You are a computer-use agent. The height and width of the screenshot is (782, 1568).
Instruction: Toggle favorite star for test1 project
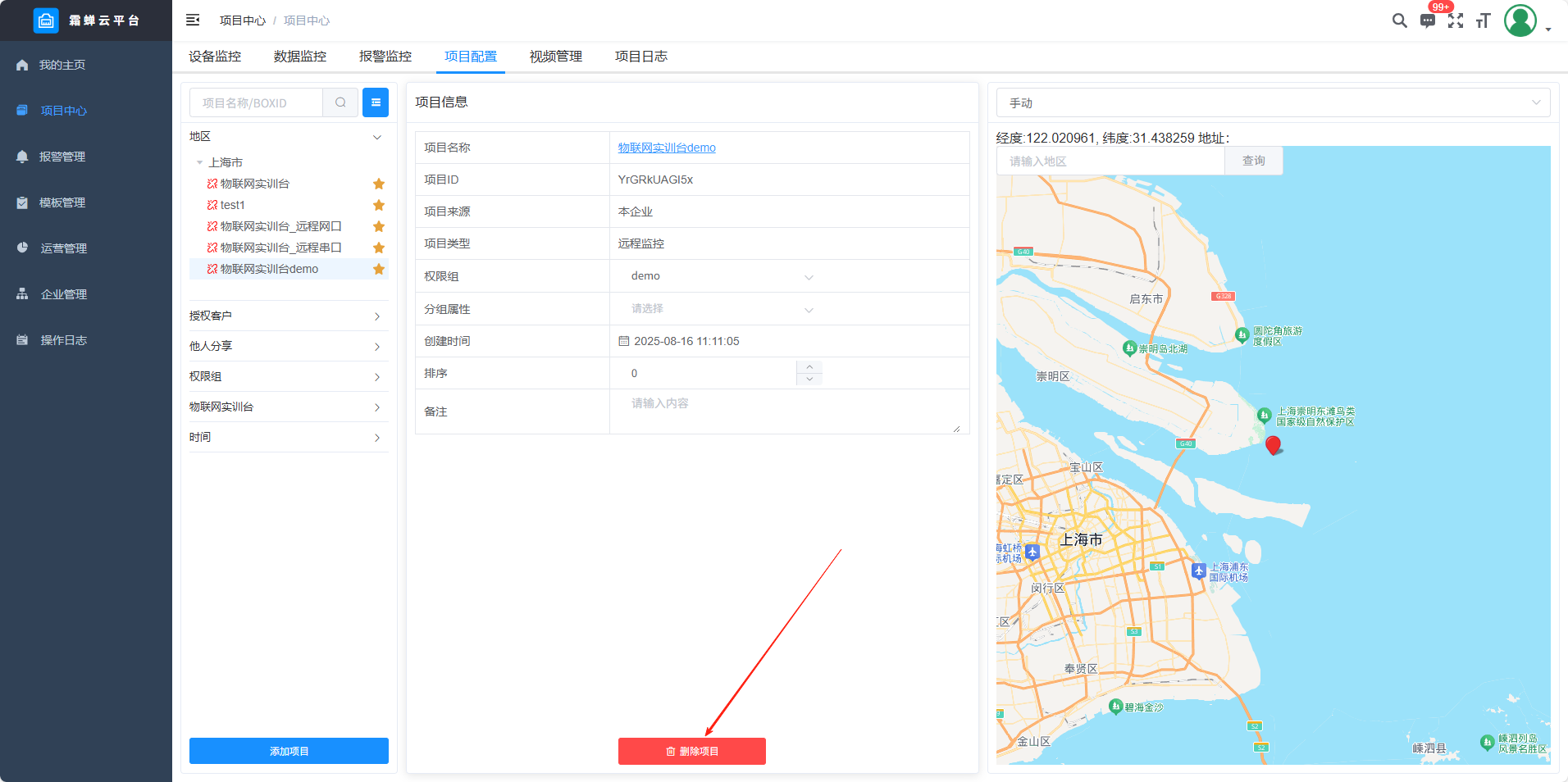[x=379, y=205]
